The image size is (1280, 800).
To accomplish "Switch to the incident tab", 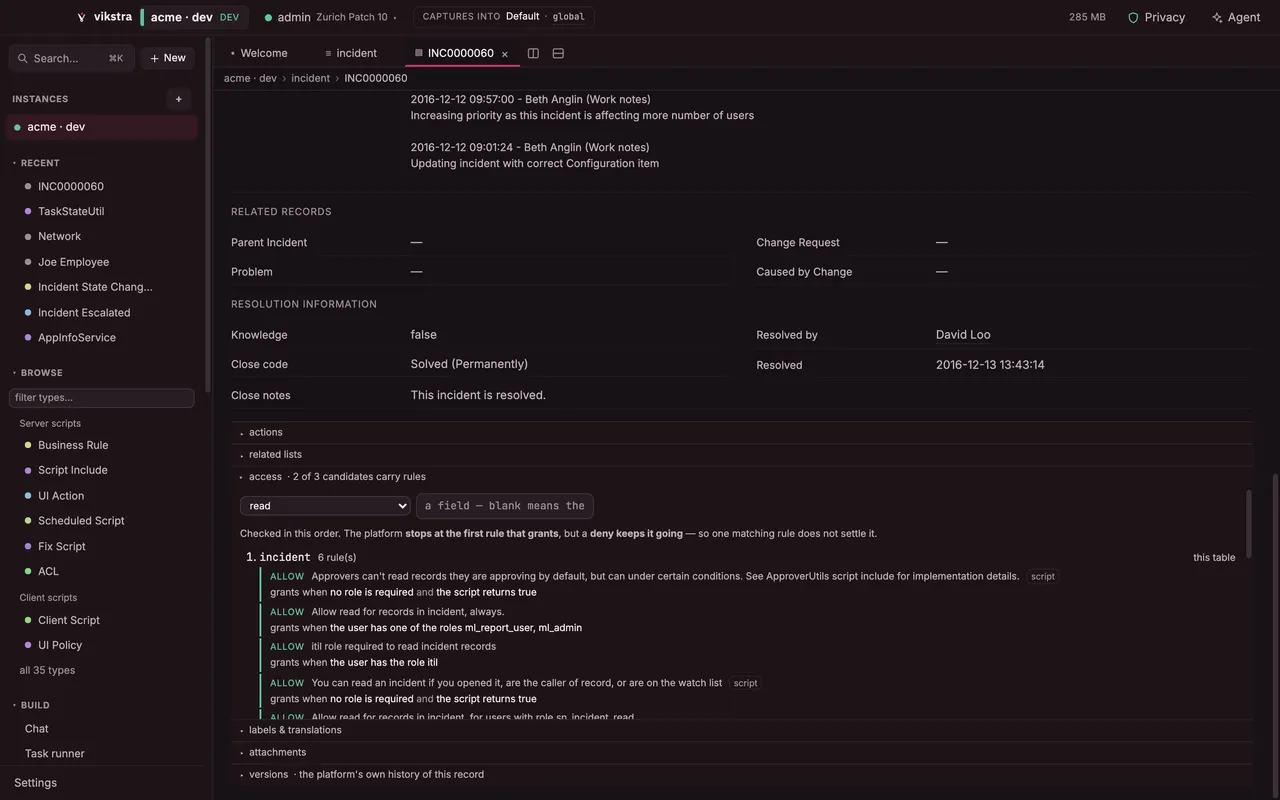I will pyautogui.click(x=351, y=53).
